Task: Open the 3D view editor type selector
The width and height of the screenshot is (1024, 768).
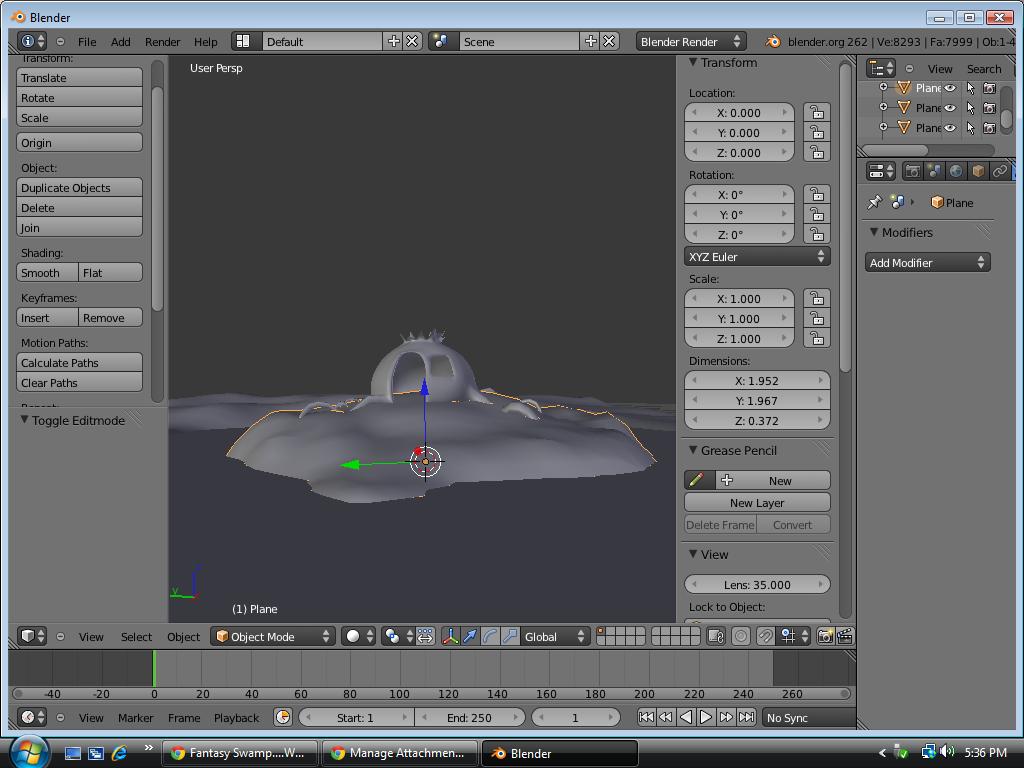Action: (31, 636)
